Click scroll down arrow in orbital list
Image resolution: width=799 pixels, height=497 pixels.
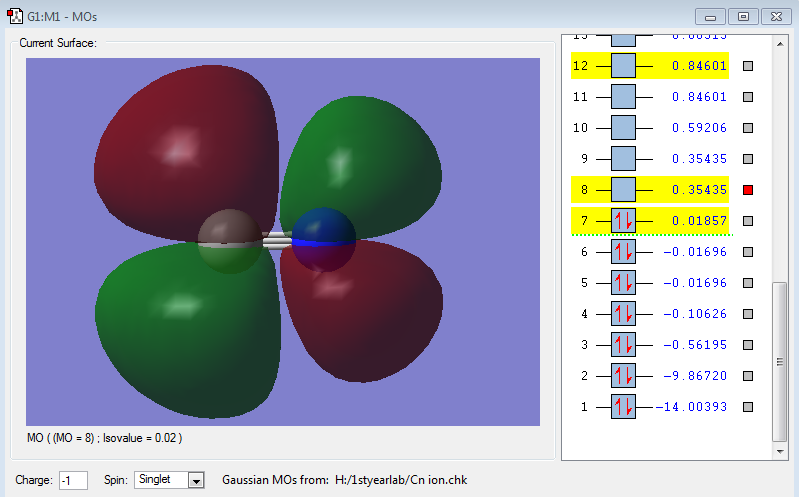tap(780, 451)
